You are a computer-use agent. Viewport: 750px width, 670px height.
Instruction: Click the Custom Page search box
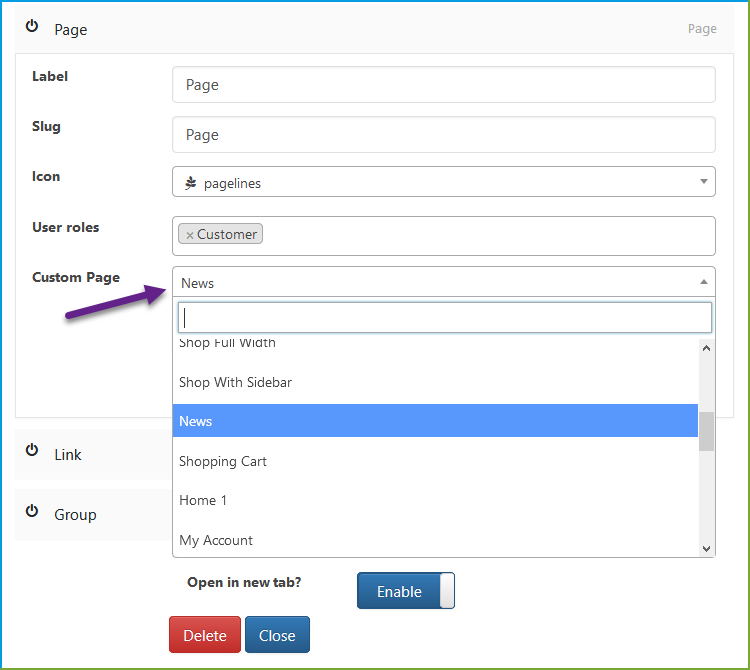445,318
